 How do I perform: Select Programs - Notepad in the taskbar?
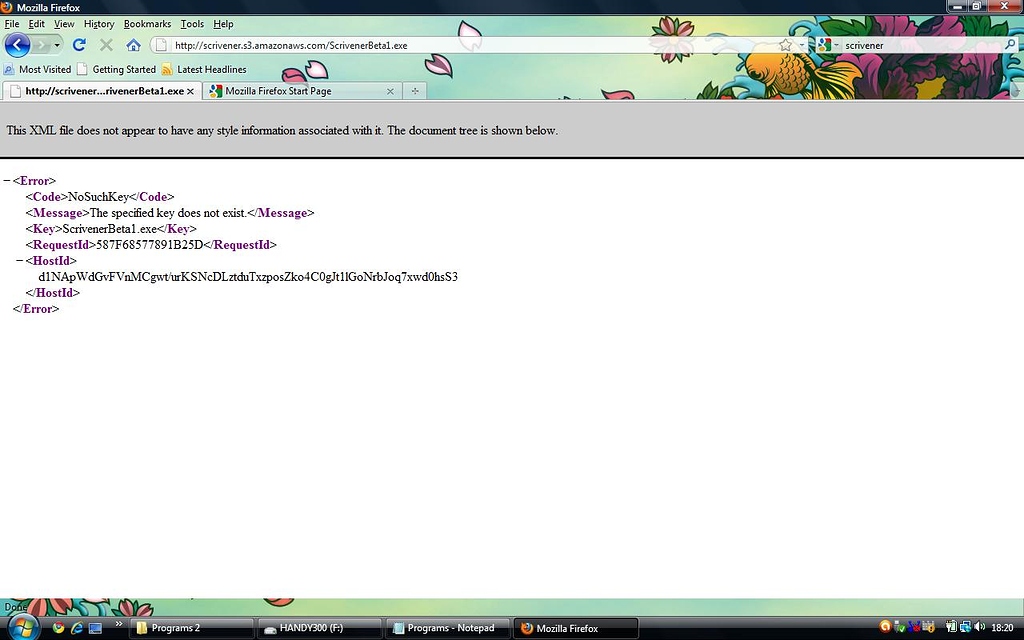coord(447,627)
